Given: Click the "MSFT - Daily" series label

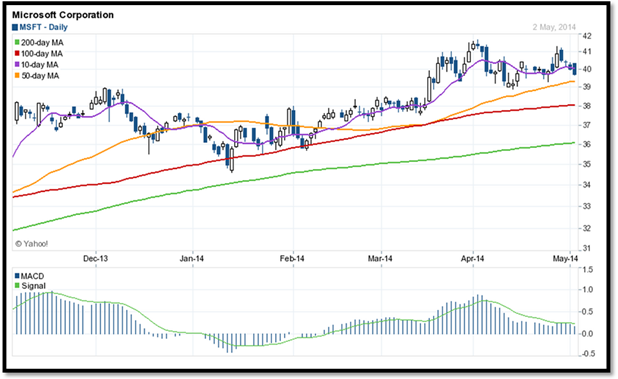Looking at the screenshot, I should [43, 27].
